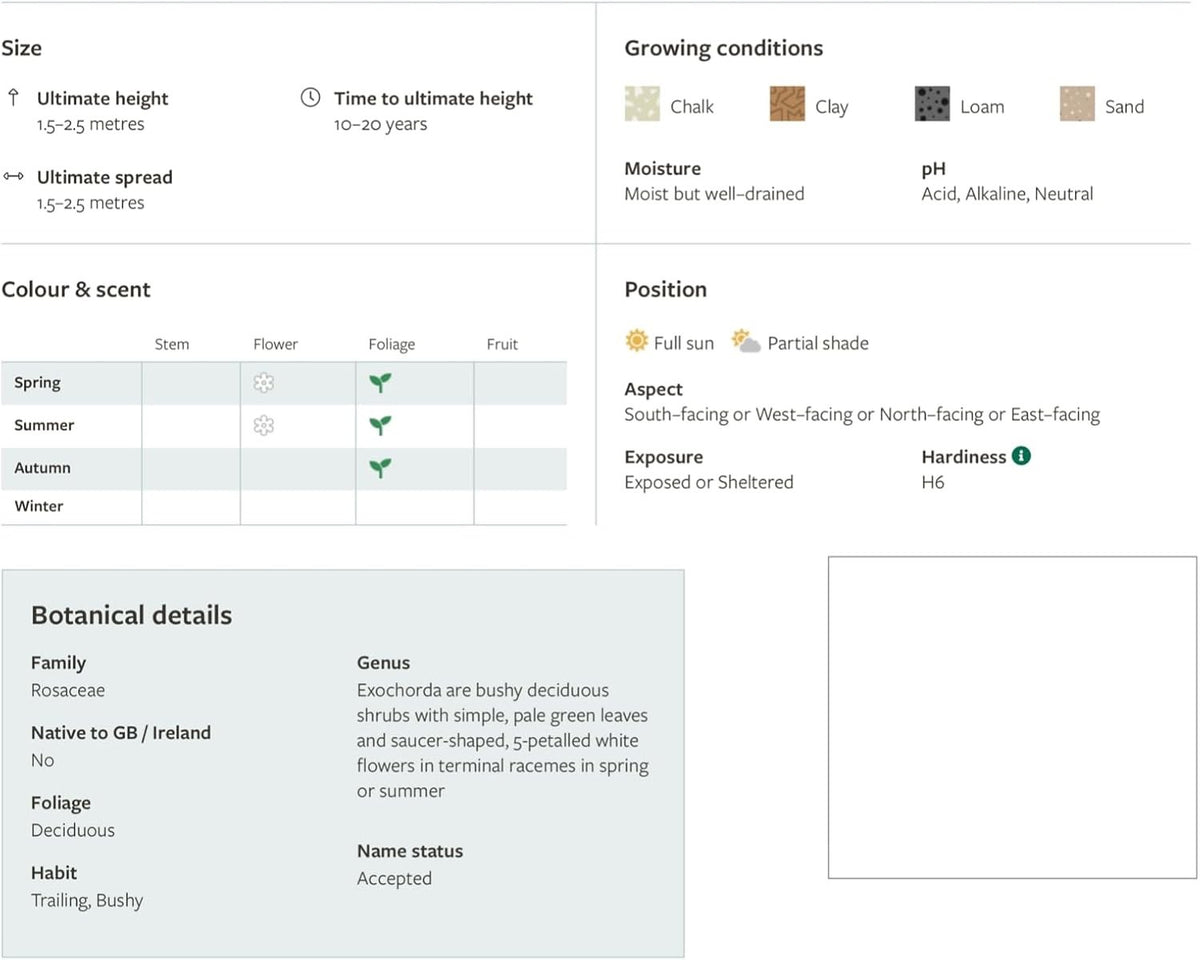Click the Exposed or Sheltered text

click(x=709, y=482)
